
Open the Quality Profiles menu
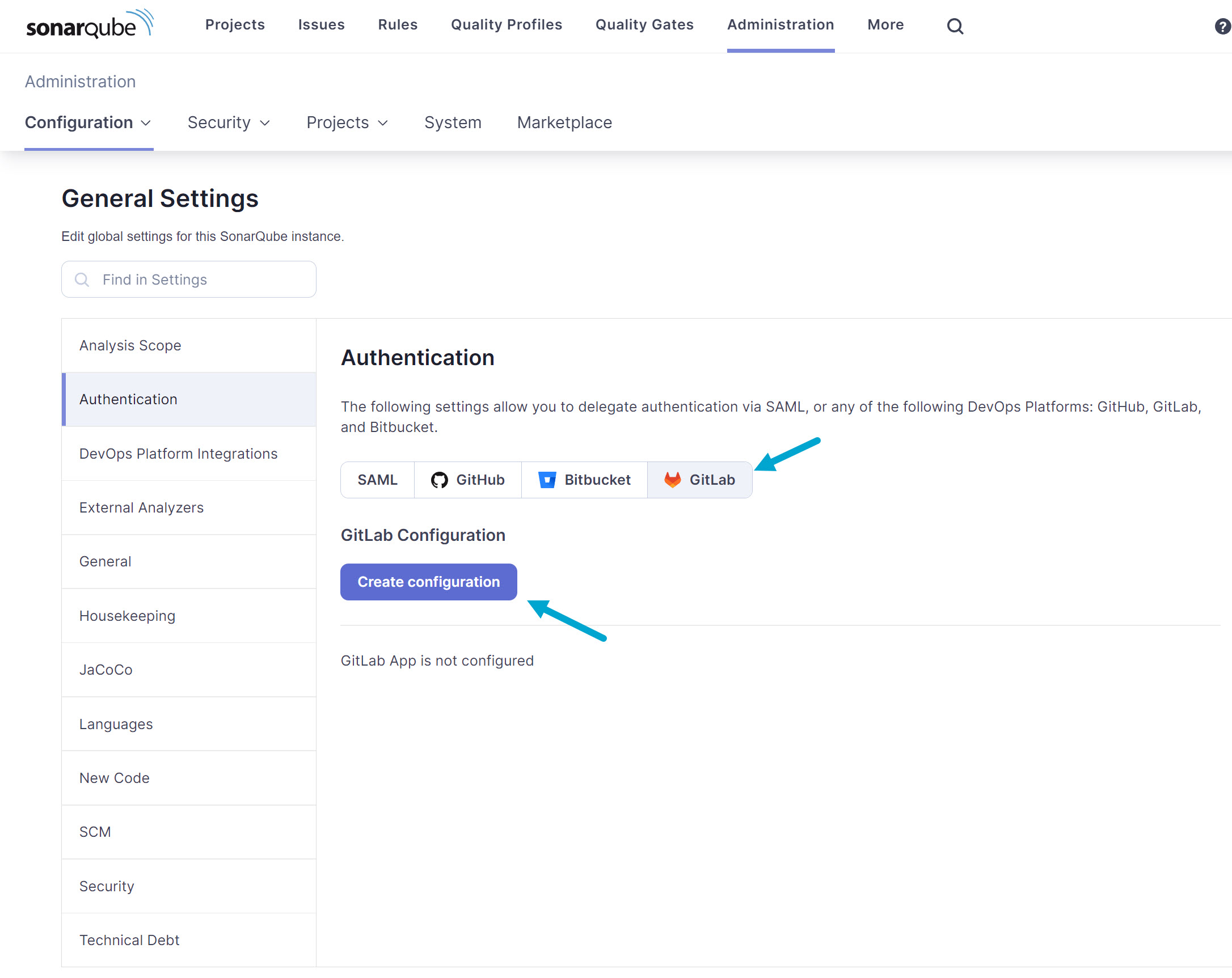[507, 24]
